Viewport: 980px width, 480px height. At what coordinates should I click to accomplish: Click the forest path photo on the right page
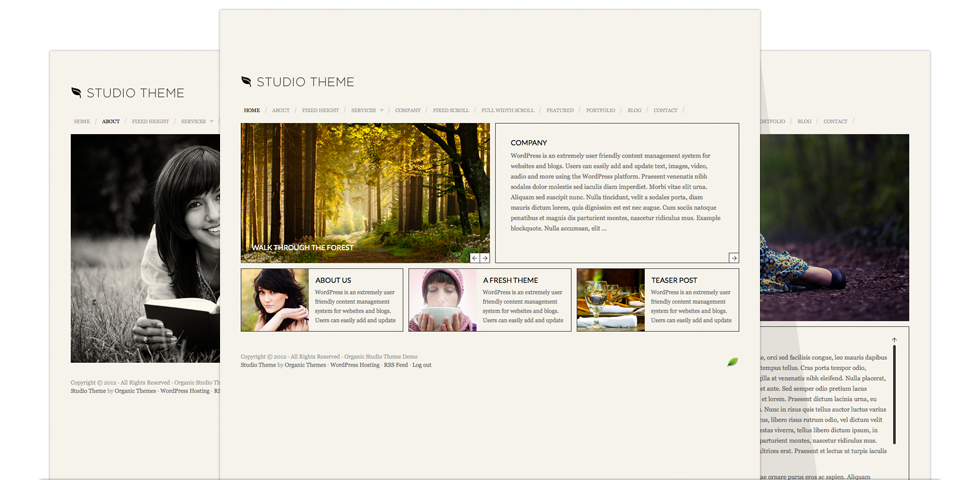(x=834, y=228)
